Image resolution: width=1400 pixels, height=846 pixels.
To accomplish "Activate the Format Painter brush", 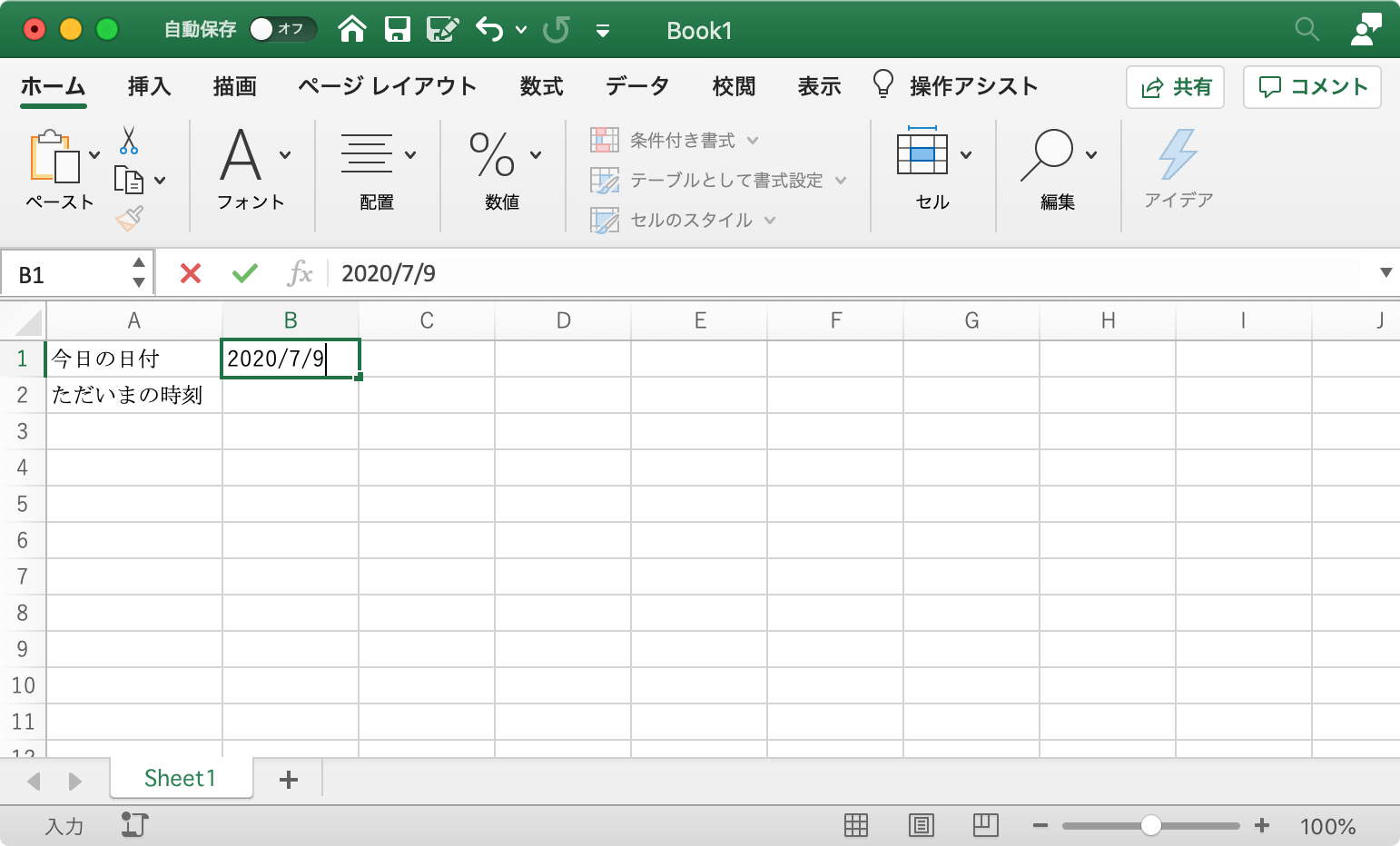I will pyautogui.click(x=129, y=218).
